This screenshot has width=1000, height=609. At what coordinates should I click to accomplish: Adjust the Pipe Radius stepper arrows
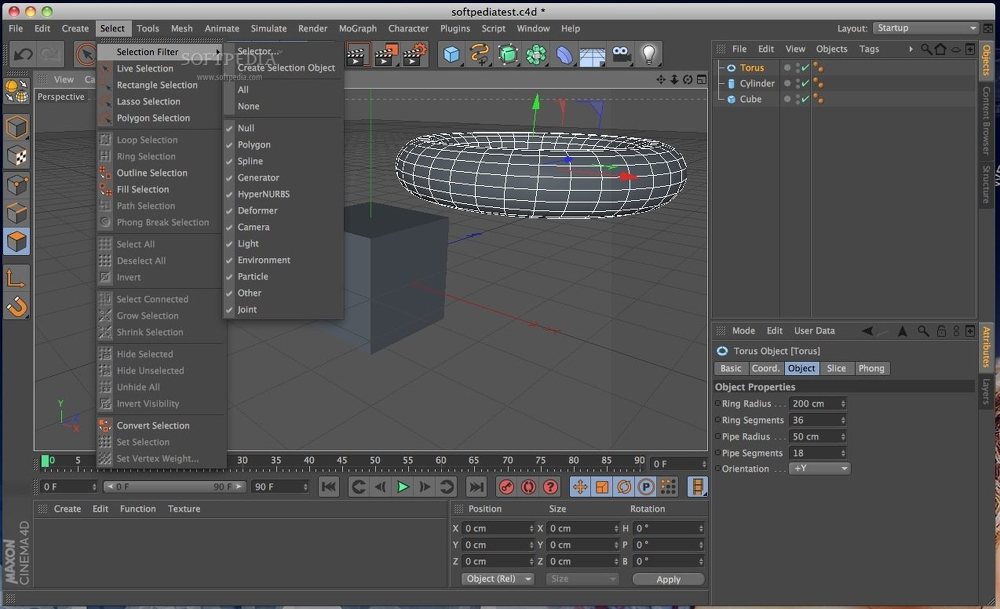843,437
